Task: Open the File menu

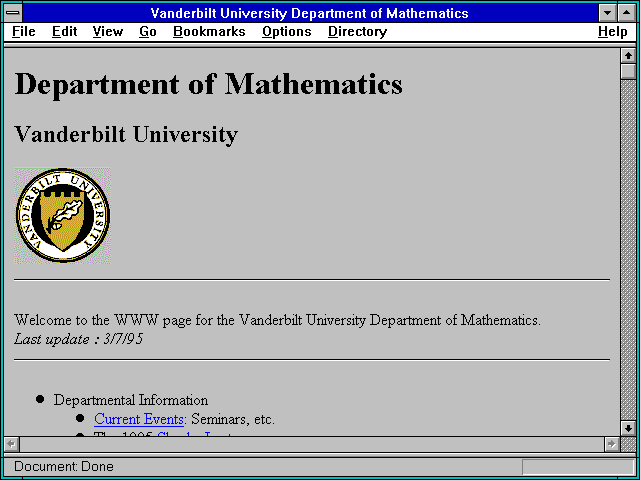Action: 24,32
